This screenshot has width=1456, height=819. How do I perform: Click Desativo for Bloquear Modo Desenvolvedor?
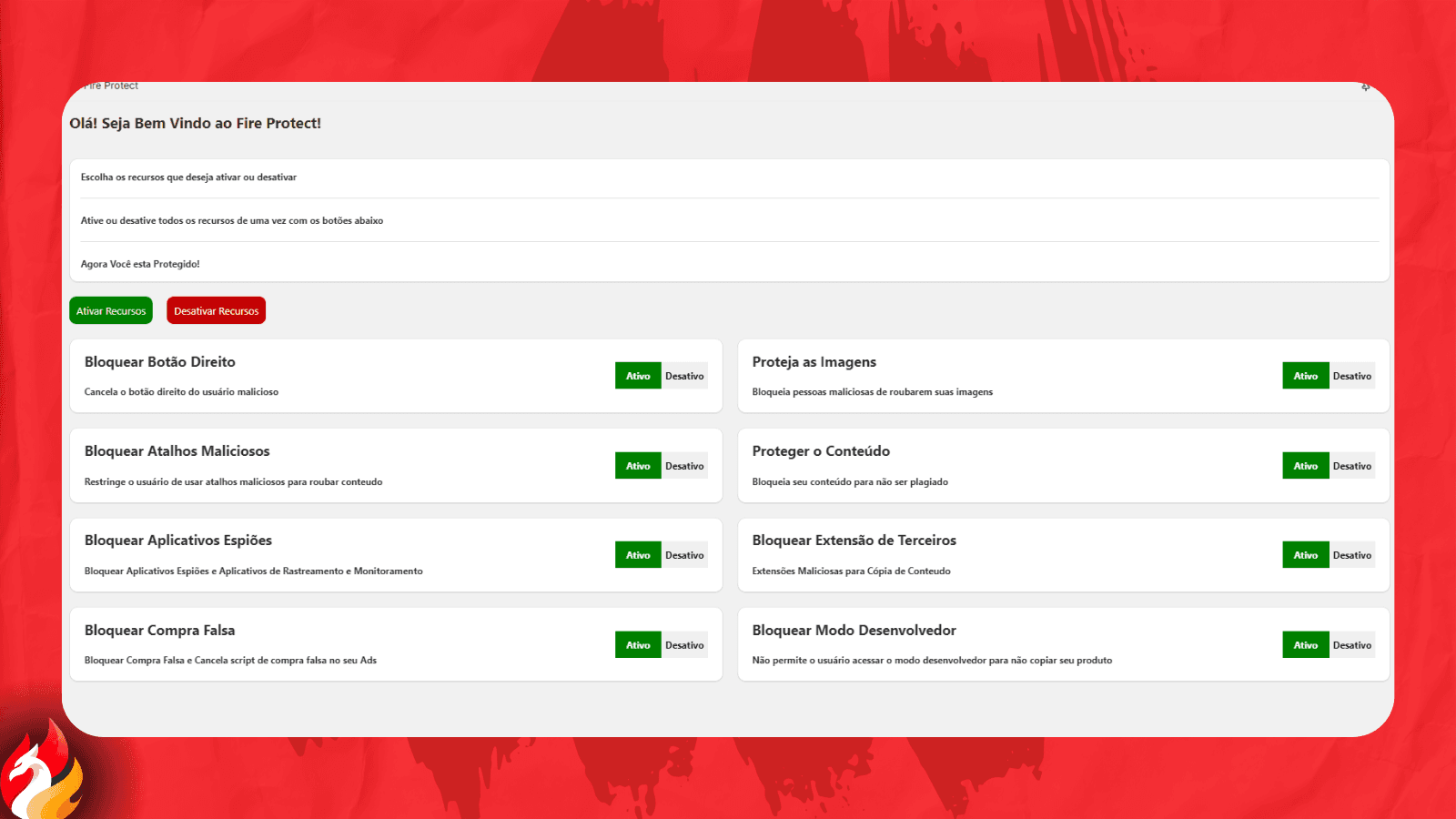tap(1352, 645)
